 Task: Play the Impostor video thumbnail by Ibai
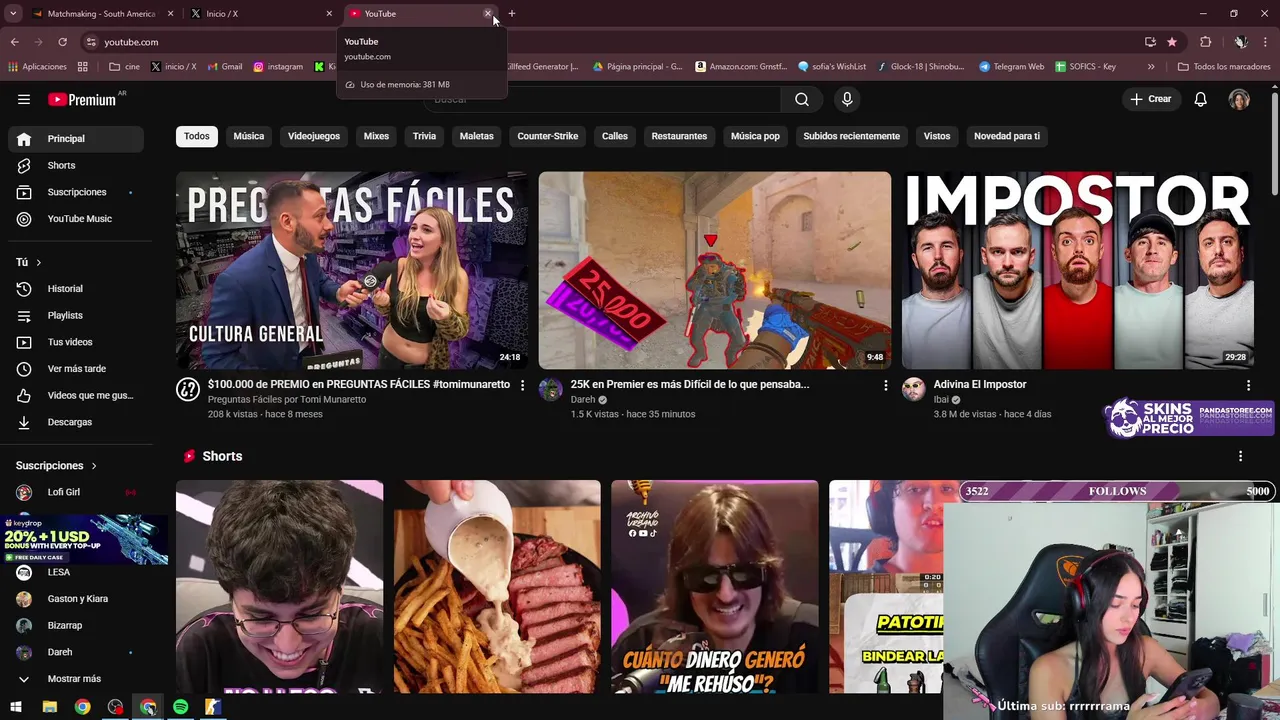(x=1078, y=270)
